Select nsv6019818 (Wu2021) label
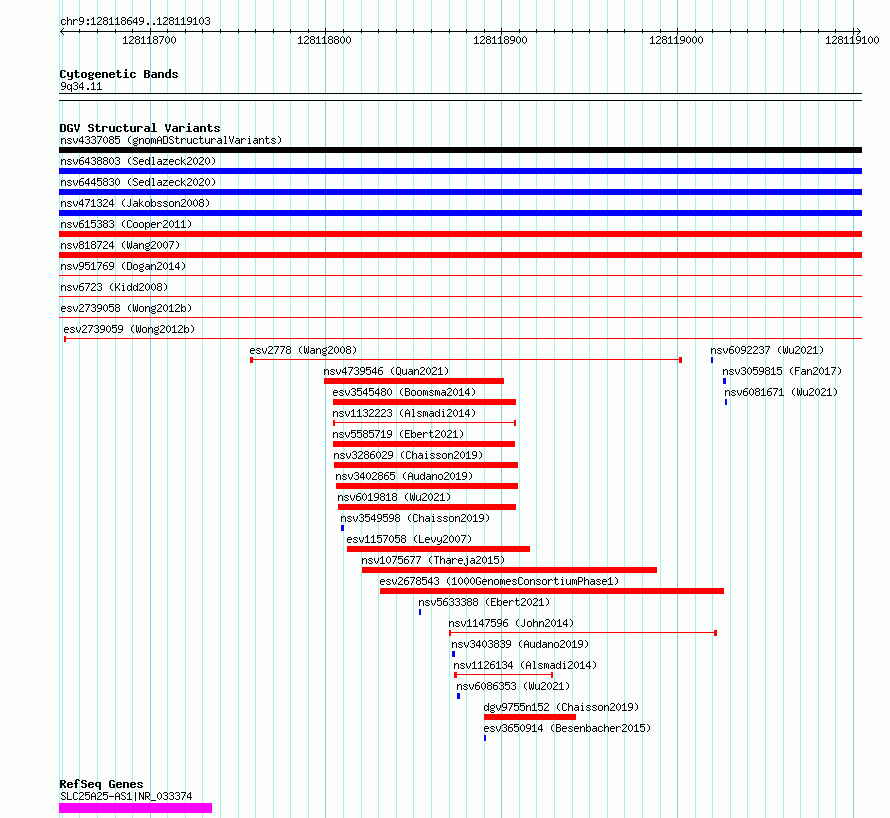 coord(394,497)
